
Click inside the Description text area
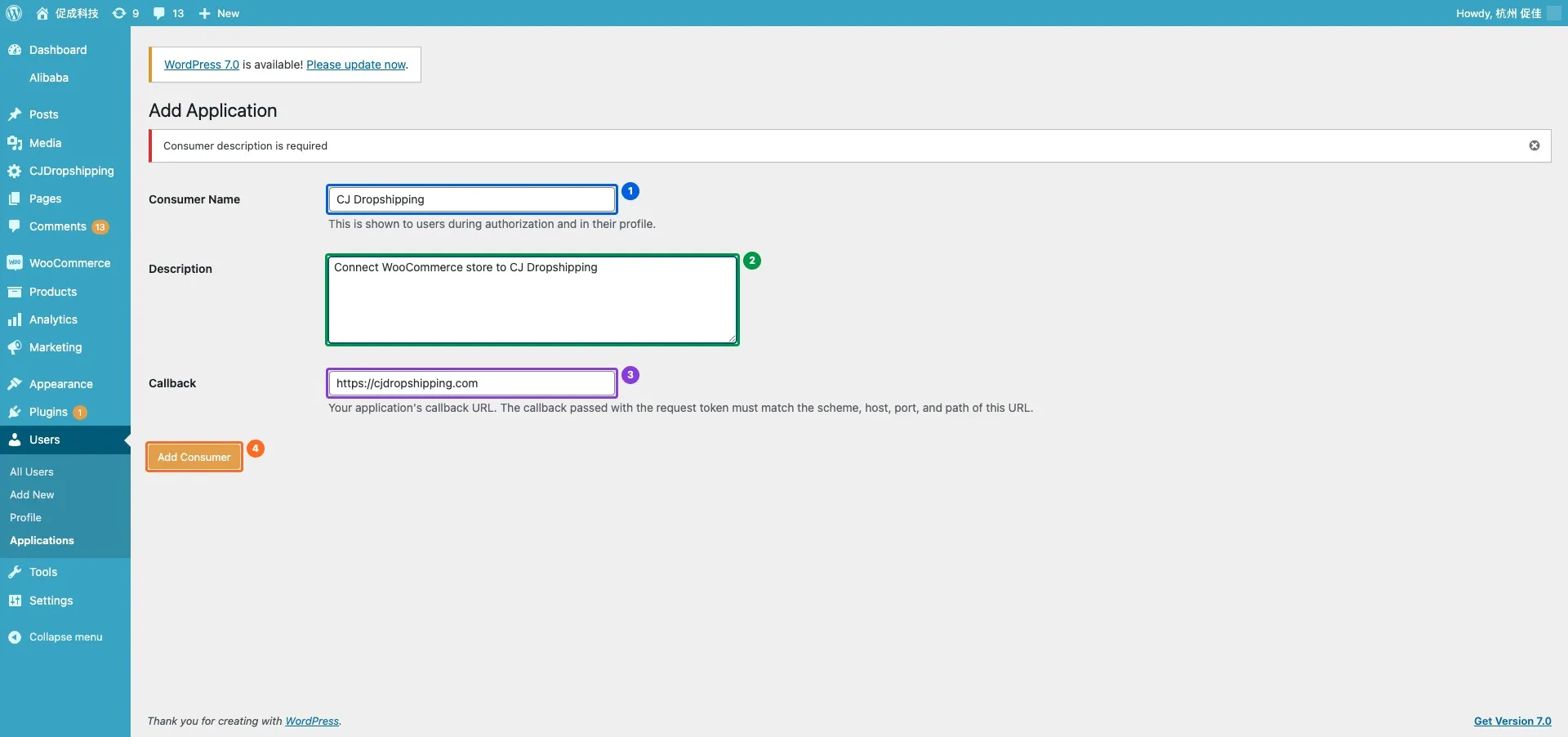pyautogui.click(x=532, y=300)
